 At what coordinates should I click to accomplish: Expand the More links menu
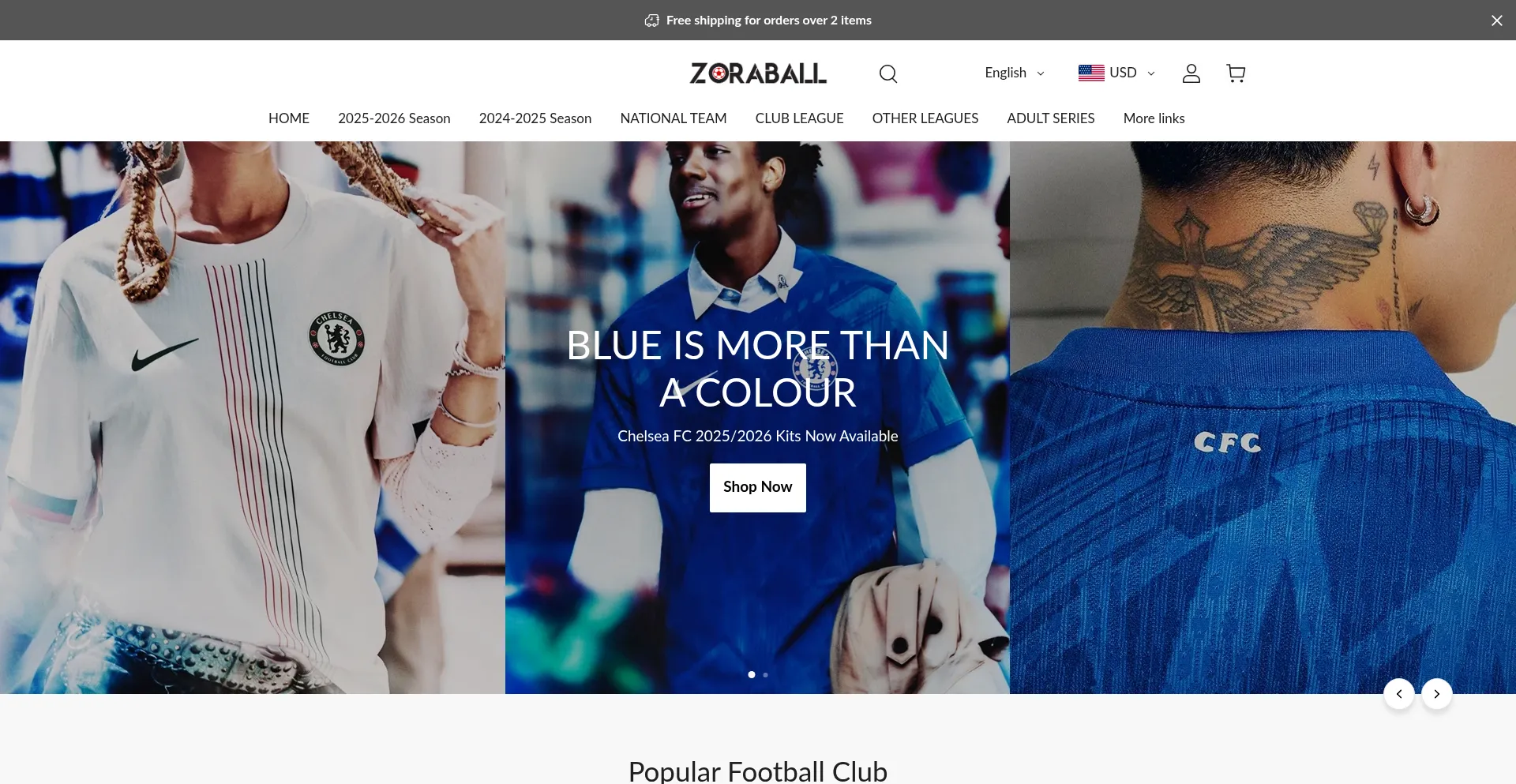click(1154, 118)
